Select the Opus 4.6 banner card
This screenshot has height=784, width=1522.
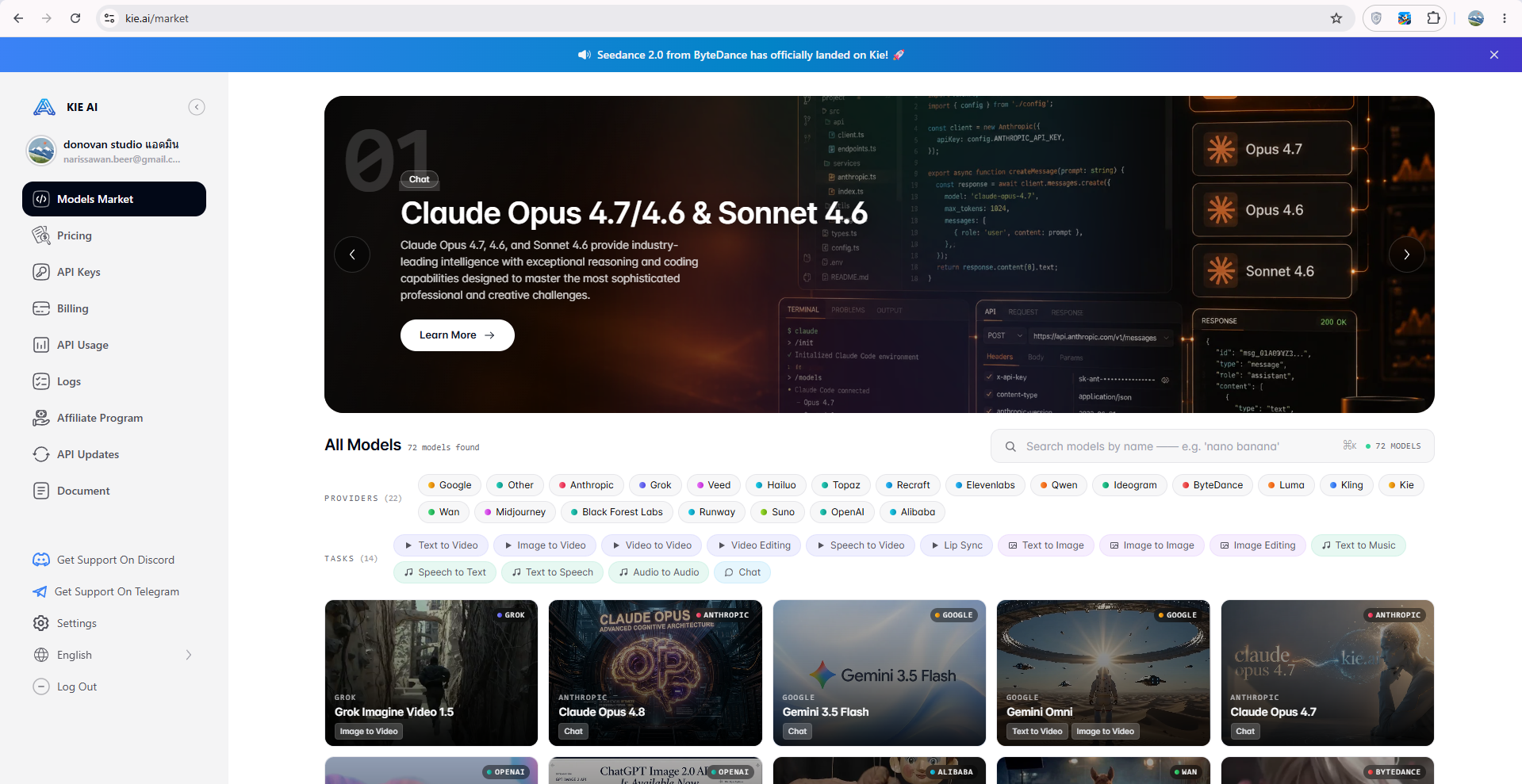1272,210
